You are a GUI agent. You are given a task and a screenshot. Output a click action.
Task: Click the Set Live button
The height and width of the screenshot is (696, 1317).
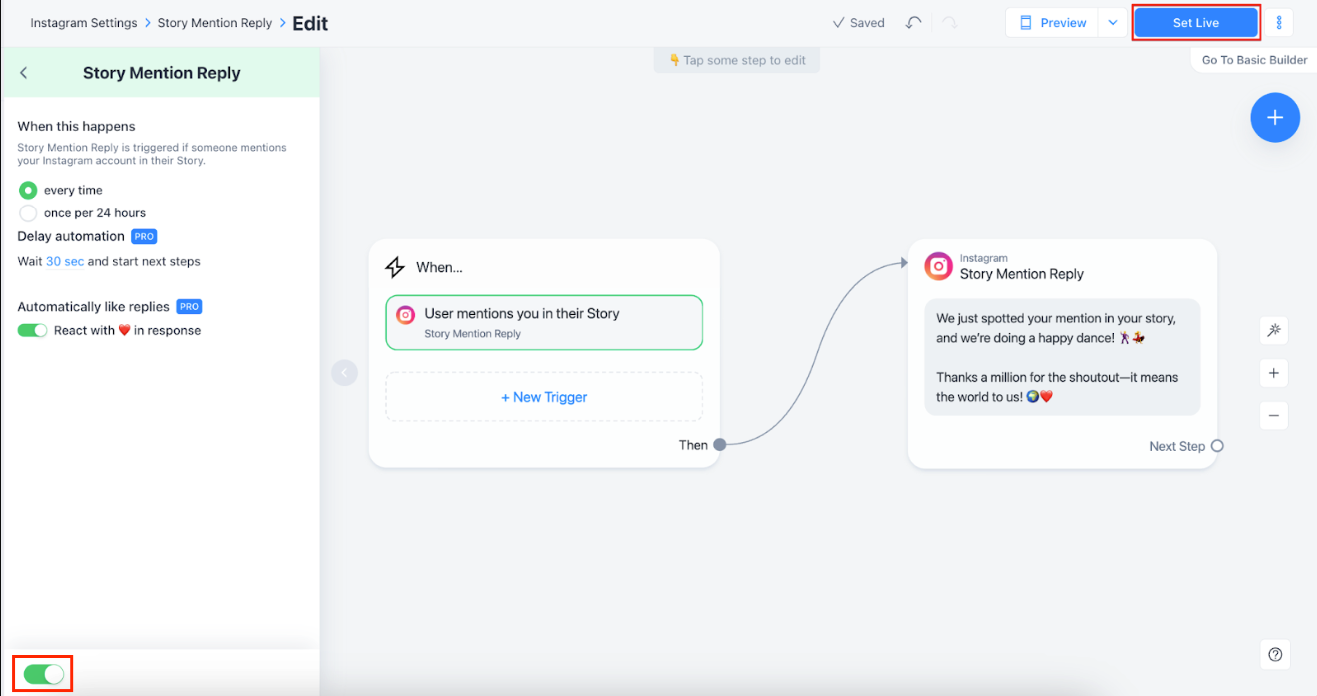click(x=1196, y=23)
